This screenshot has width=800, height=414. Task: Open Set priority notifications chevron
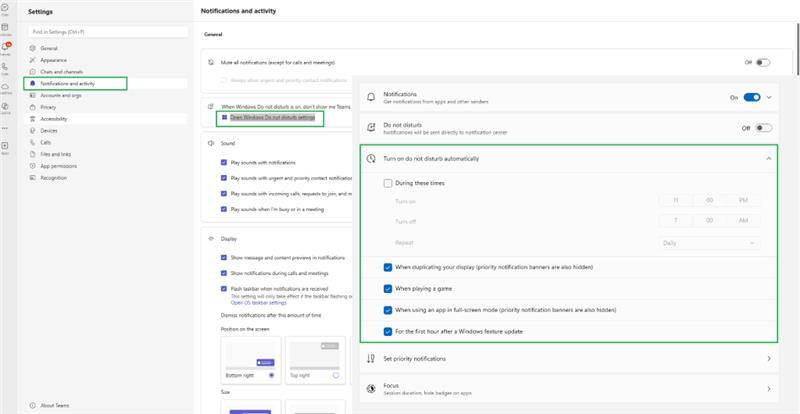click(x=769, y=359)
